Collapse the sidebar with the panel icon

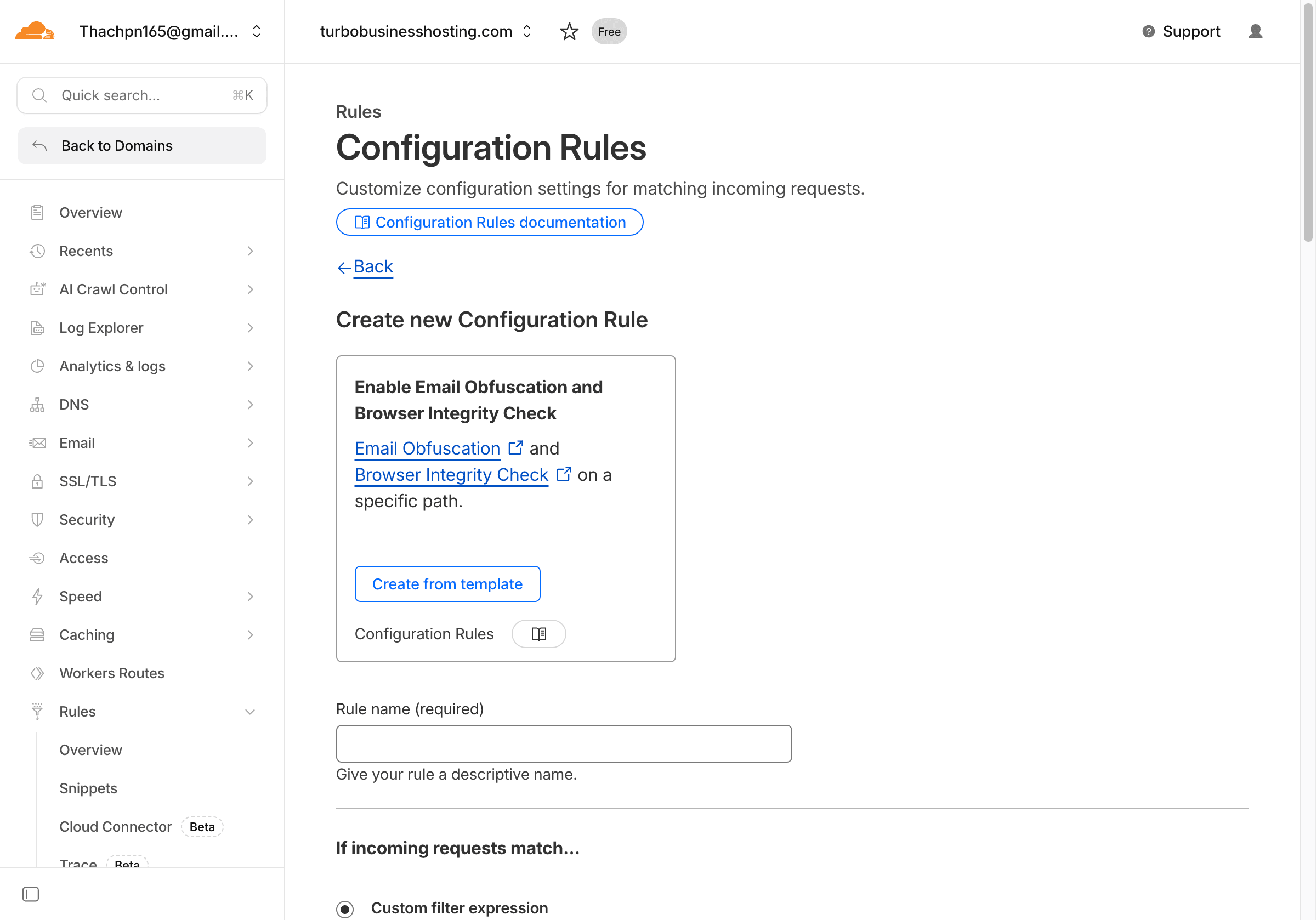tap(30, 894)
